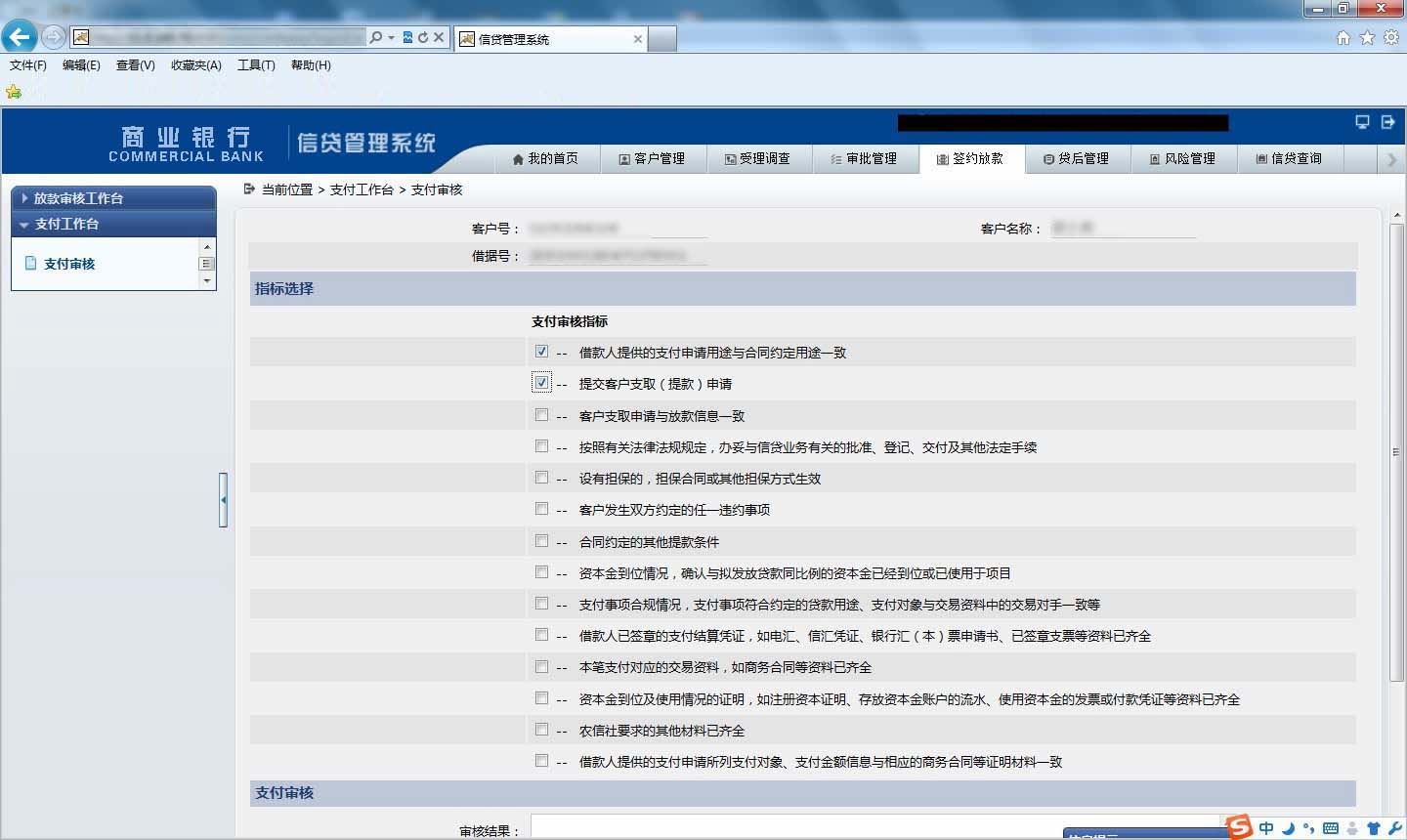Check 借款人已签章的支付结算凭证 indicator

pyautogui.click(x=541, y=634)
